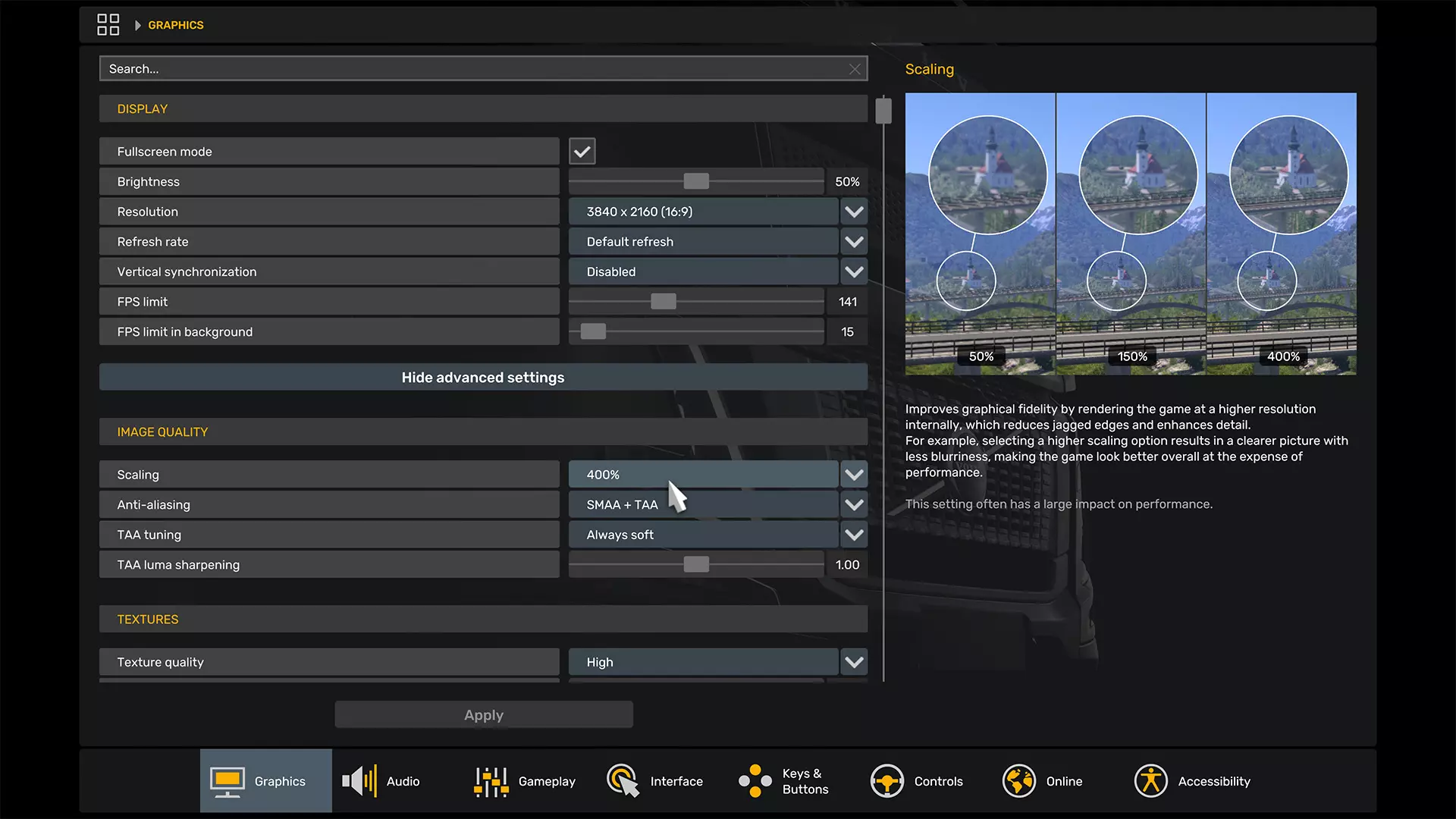
Task: Open Online settings globe icon
Action: [x=1018, y=781]
